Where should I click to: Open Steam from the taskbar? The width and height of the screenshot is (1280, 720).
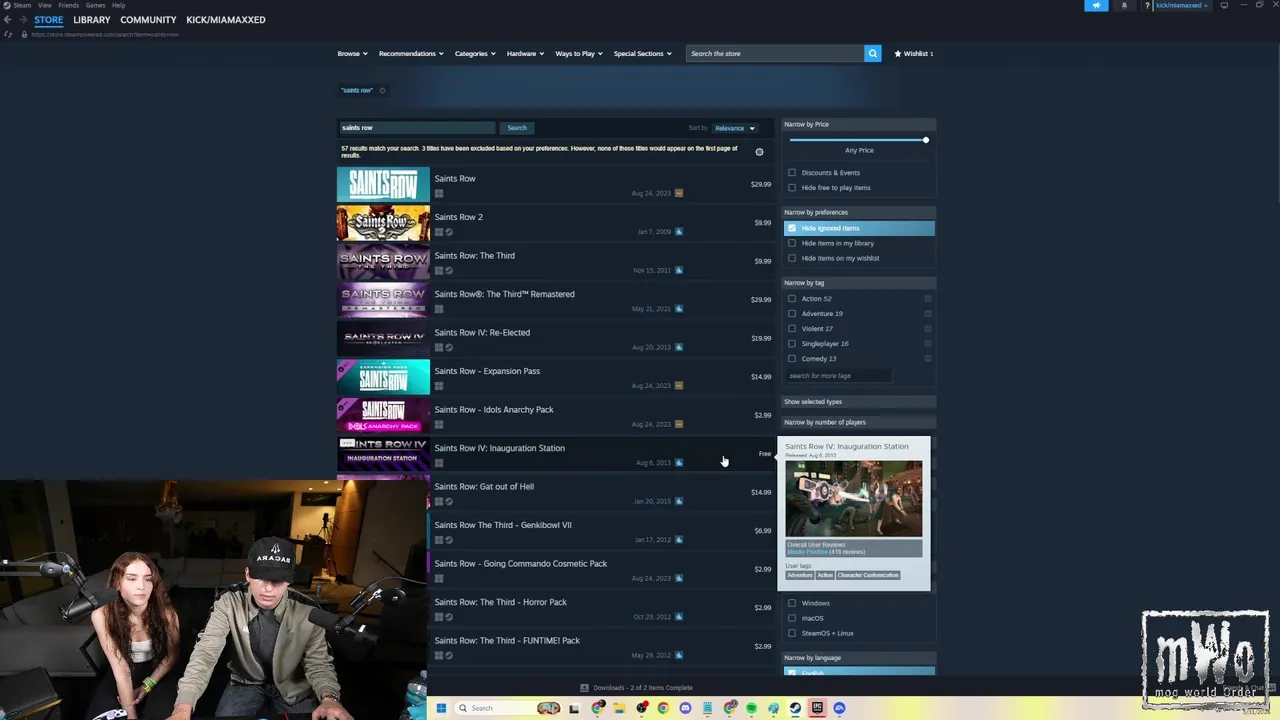point(795,708)
